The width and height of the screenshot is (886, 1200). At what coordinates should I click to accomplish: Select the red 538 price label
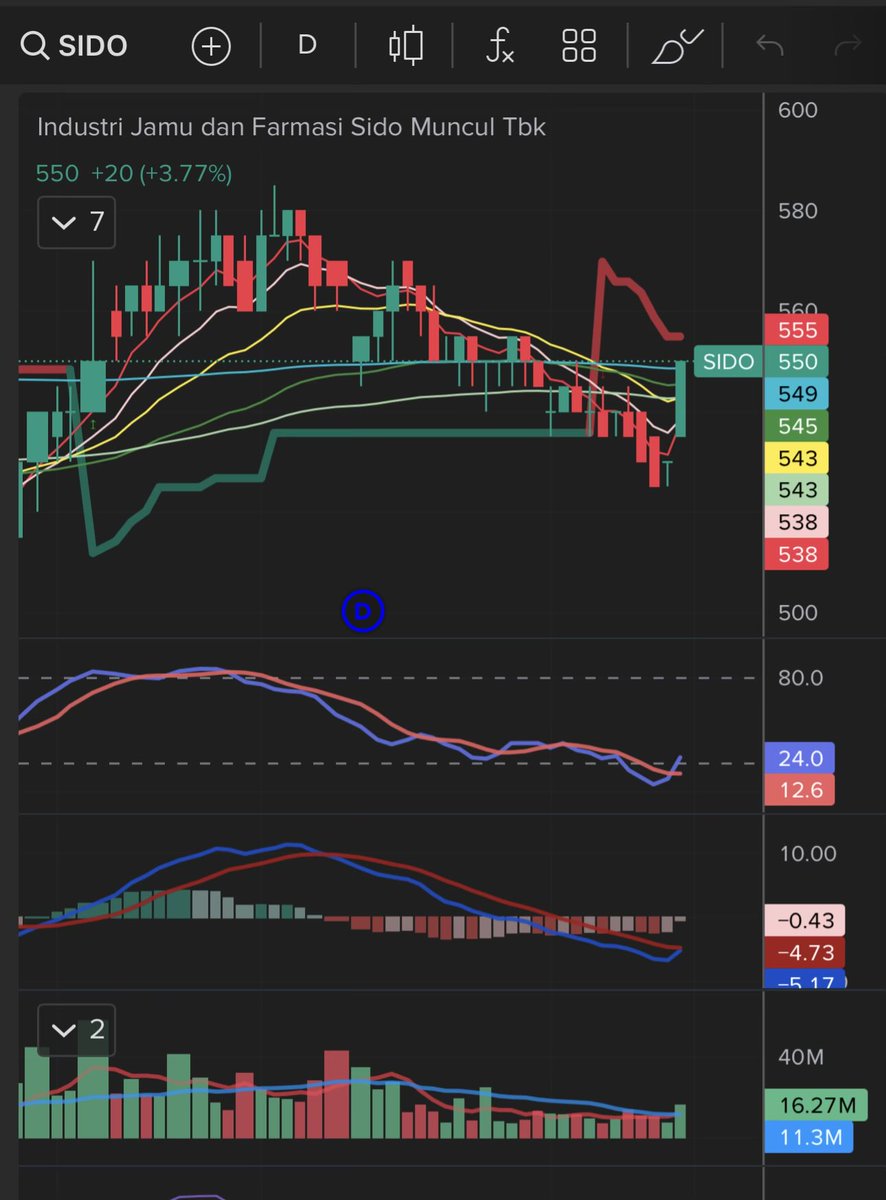coord(798,554)
